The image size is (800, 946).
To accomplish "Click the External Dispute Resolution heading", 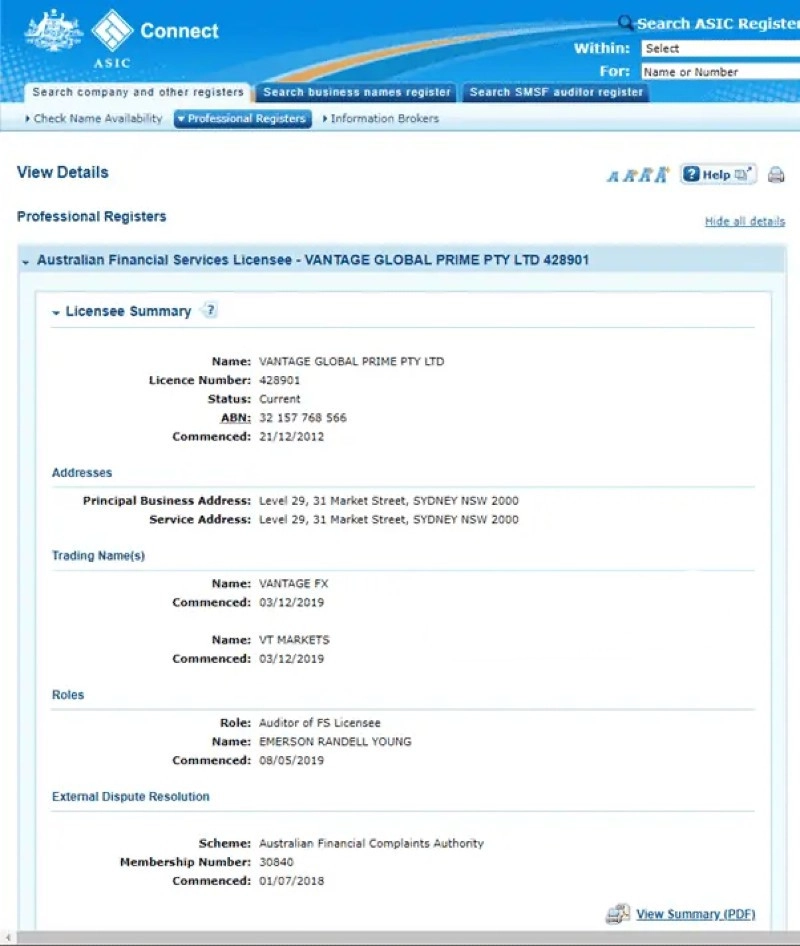I will coord(130,796).
